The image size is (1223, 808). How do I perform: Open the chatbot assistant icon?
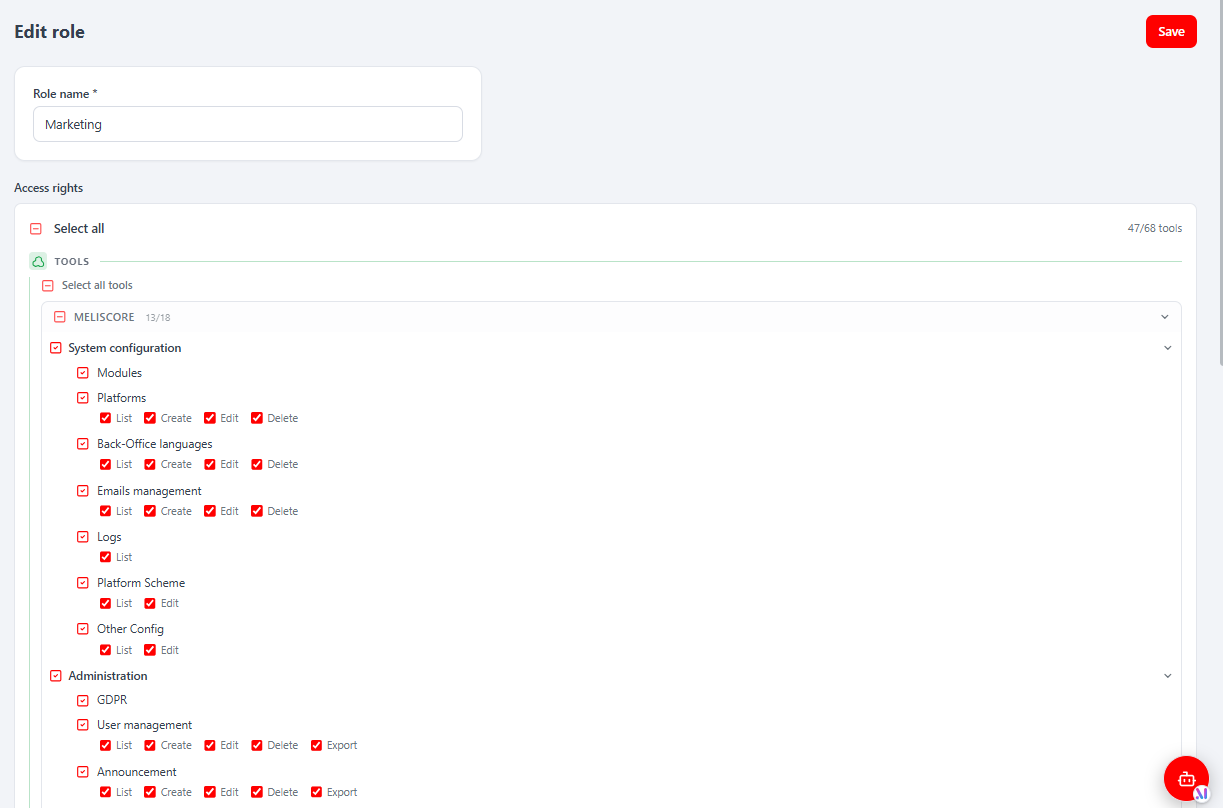pos(1187,779)
